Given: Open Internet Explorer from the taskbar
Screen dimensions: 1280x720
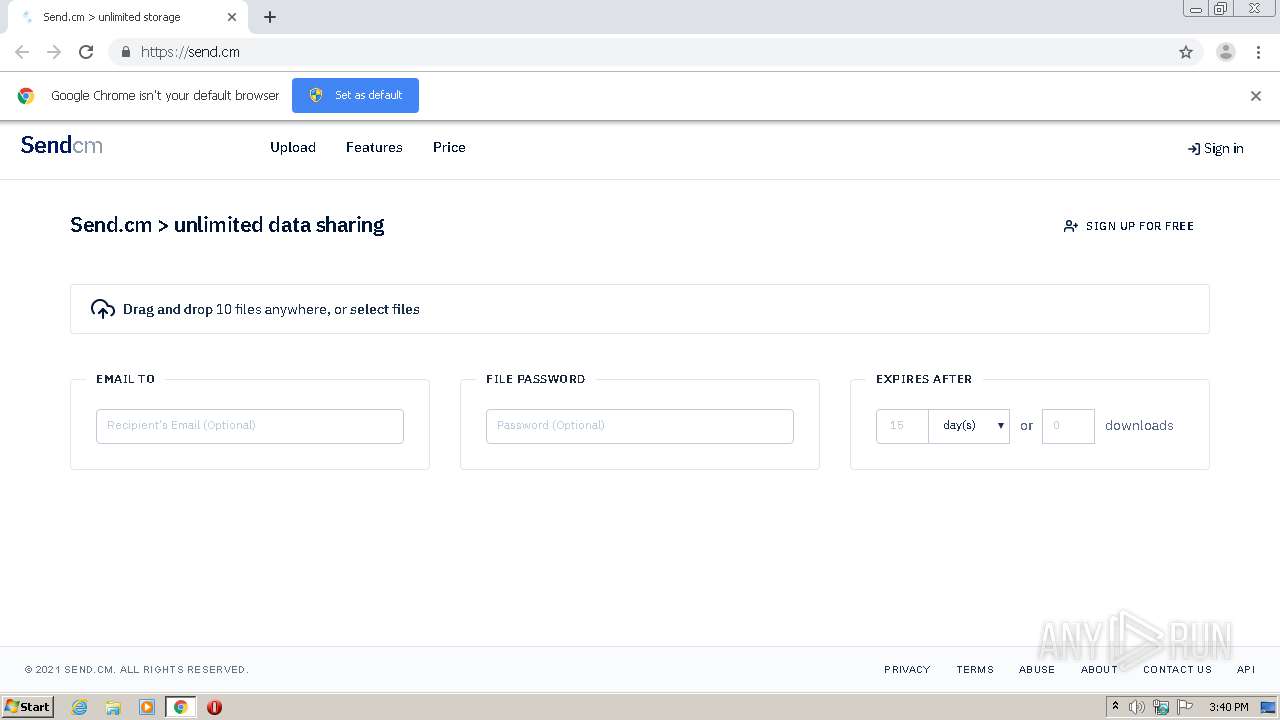Looking at the screenshot, I should (x=80, y=707).
